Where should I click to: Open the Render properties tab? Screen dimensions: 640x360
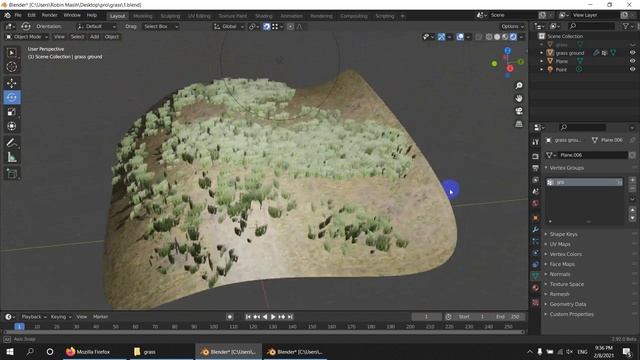(x=536, y=156)
